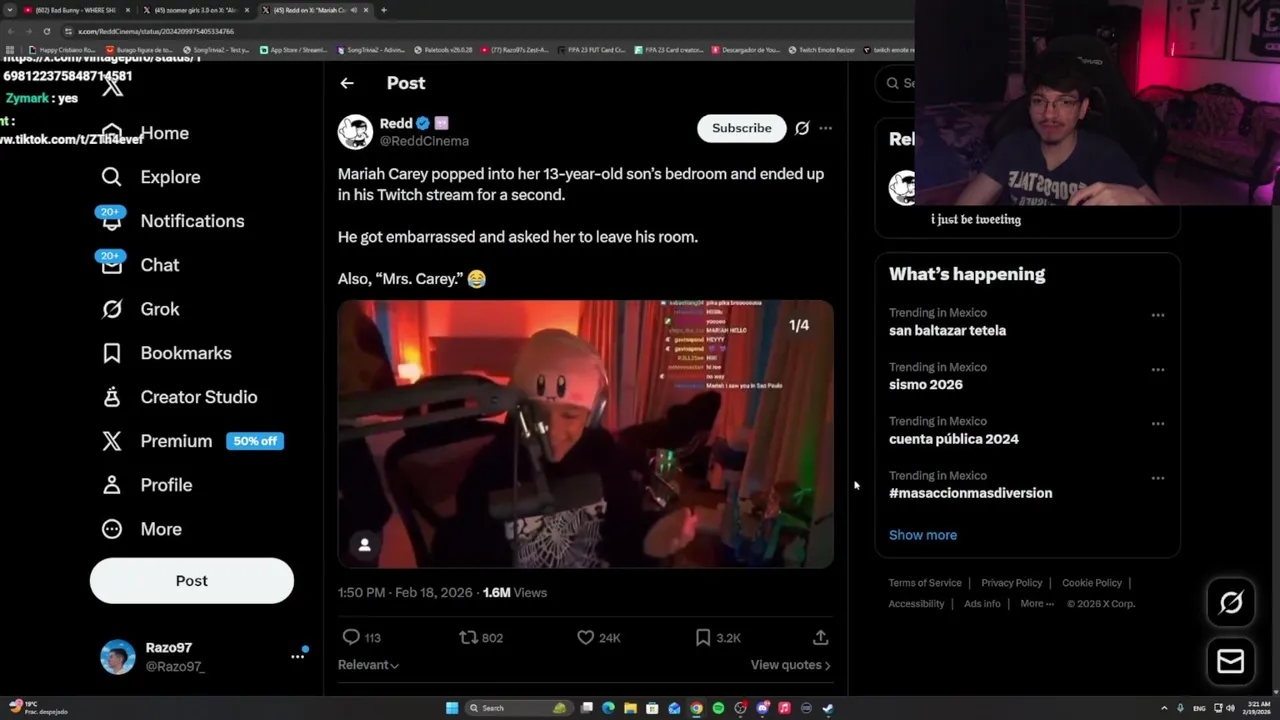Viewport: 1280px width, 720px height.
Task: Open the Razo97 account switcher dots
Action: point(297,656)
